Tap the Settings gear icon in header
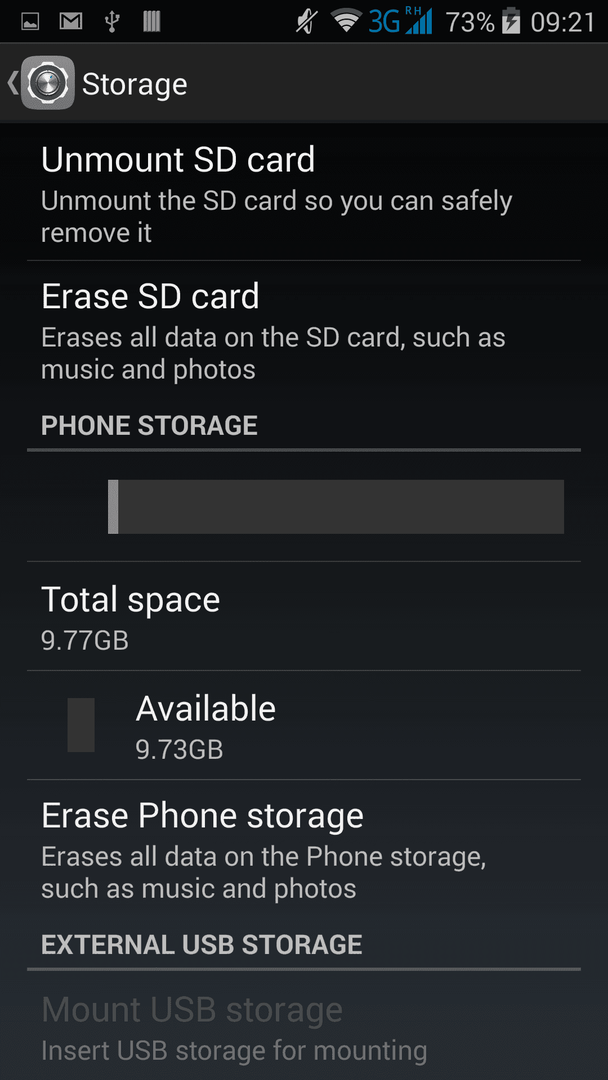This screenshot has height=1080, width=608. tap(48, 83)
